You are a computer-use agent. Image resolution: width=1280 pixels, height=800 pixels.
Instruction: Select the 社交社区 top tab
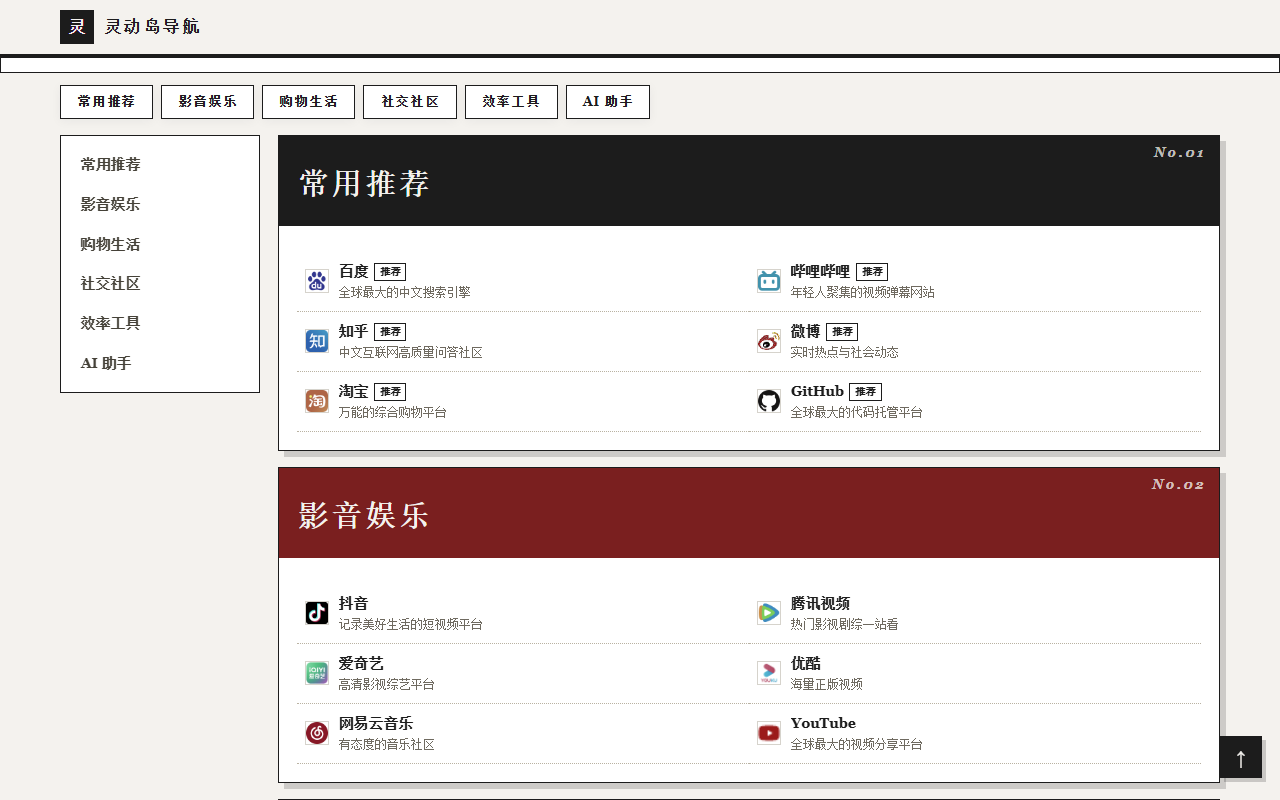click(410, 102)
